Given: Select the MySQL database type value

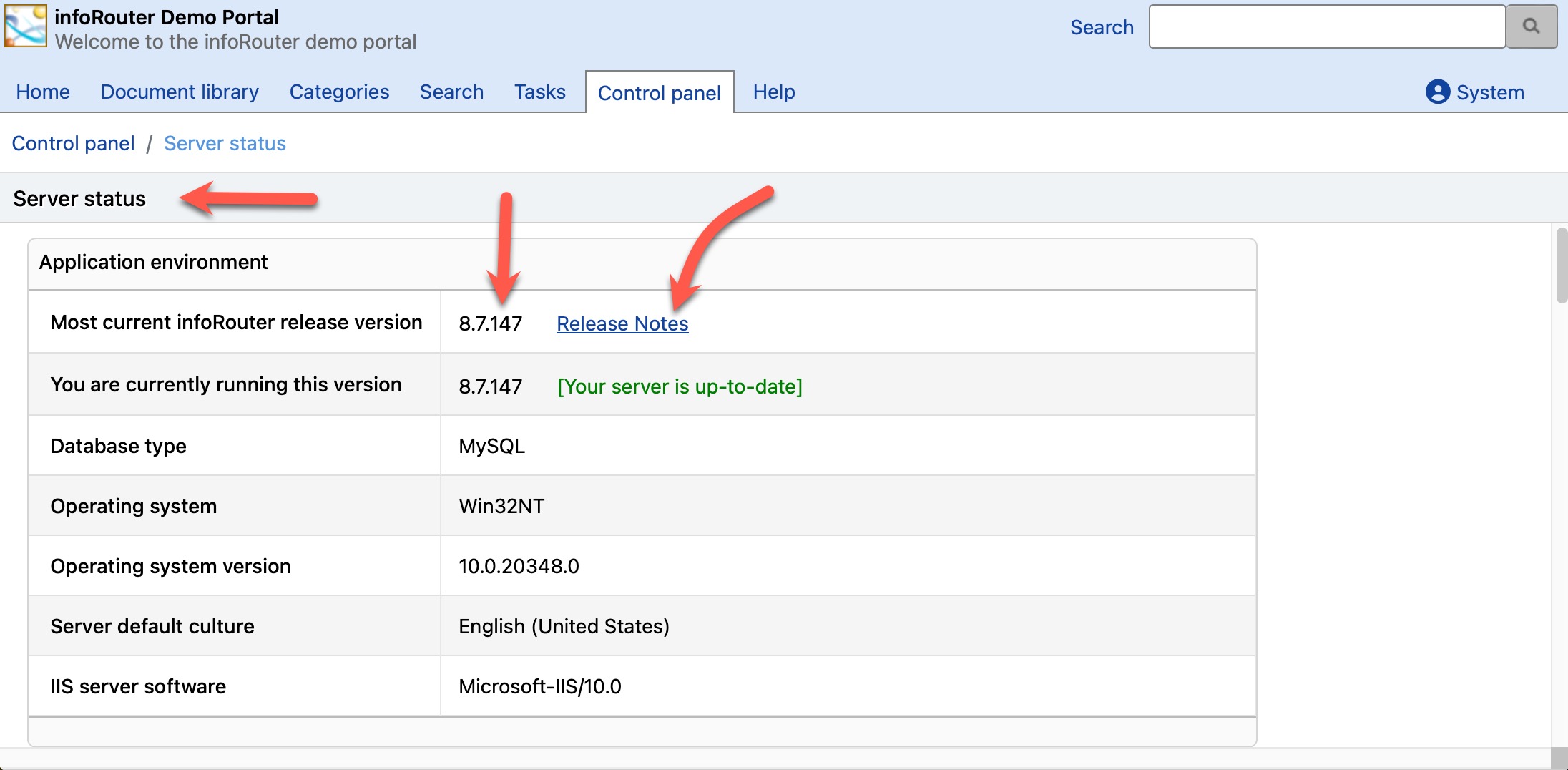Looking at the screenshot, I should click(x=492, y=446).
